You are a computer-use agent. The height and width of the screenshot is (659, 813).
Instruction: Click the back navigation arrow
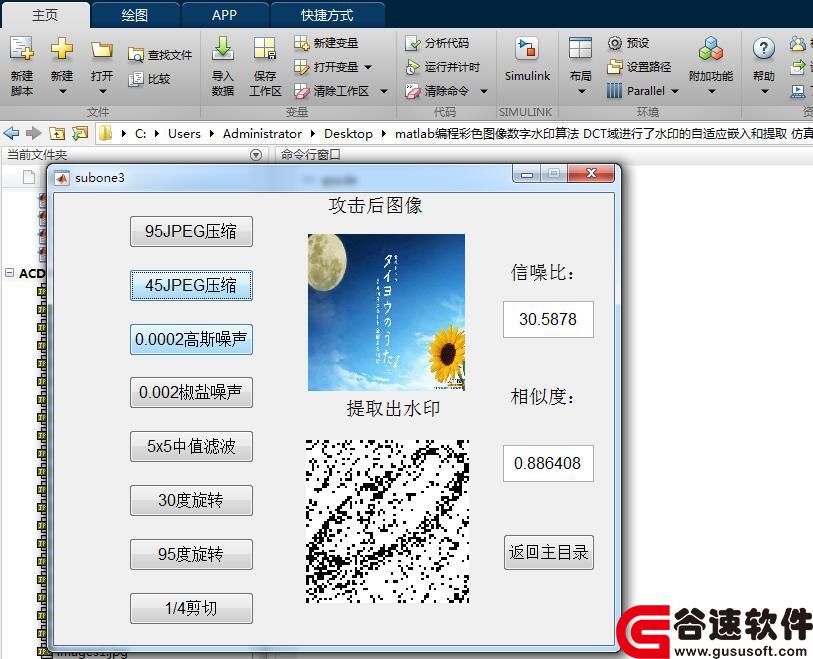[x=11, y=133]
